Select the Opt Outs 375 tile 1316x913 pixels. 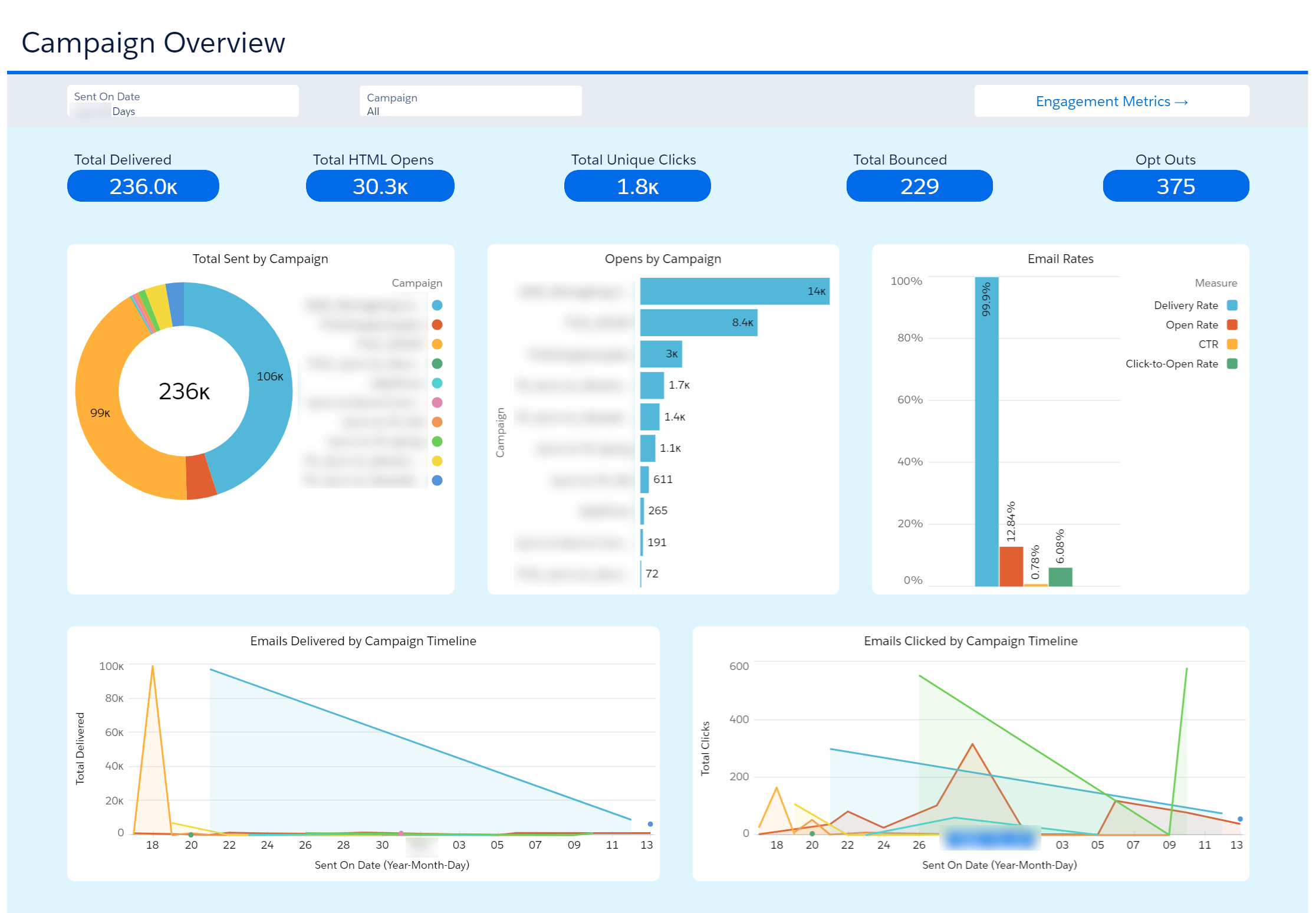(1175, 186)
